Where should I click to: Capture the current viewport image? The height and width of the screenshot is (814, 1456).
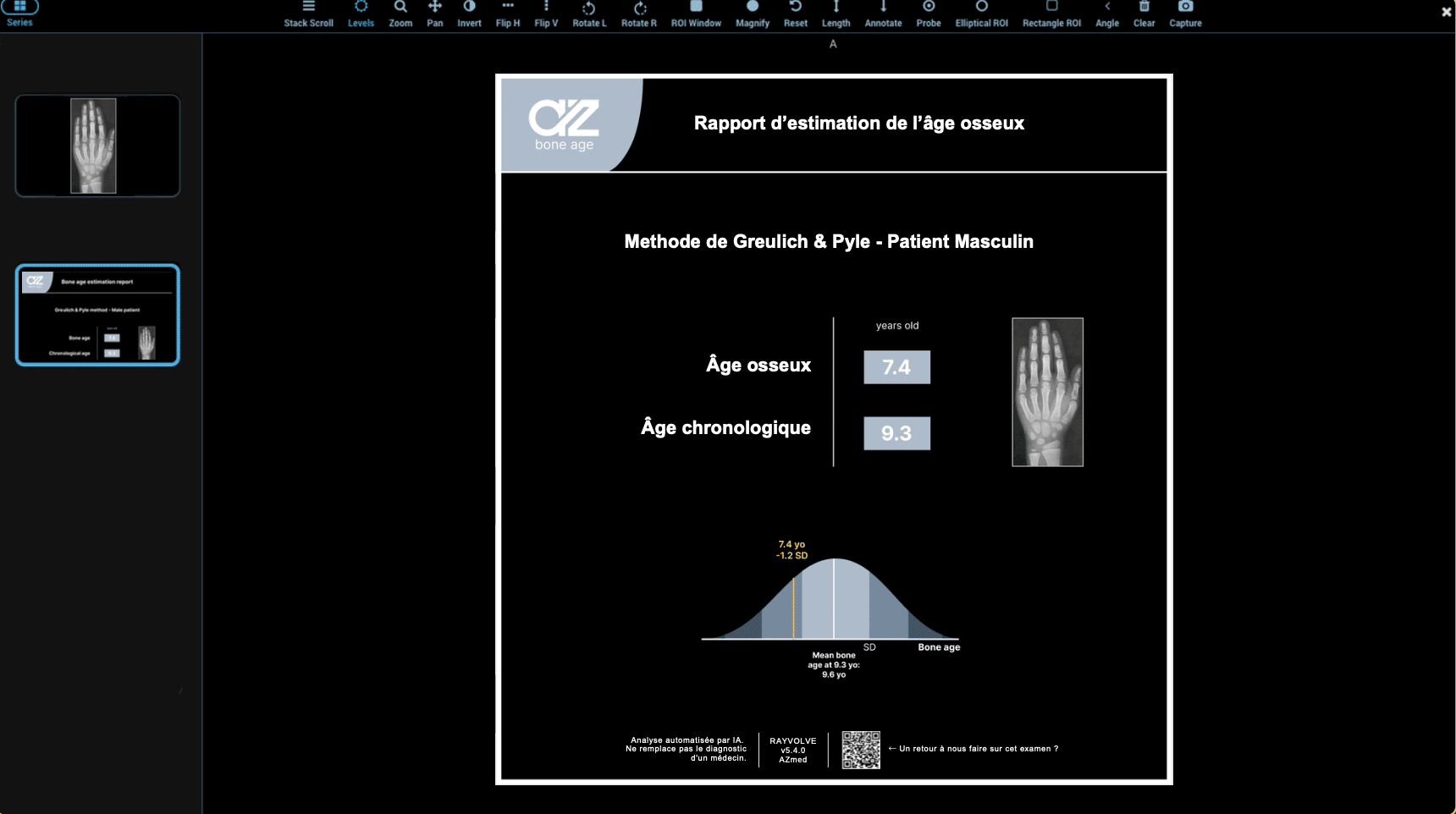[x=1185, y=14]
